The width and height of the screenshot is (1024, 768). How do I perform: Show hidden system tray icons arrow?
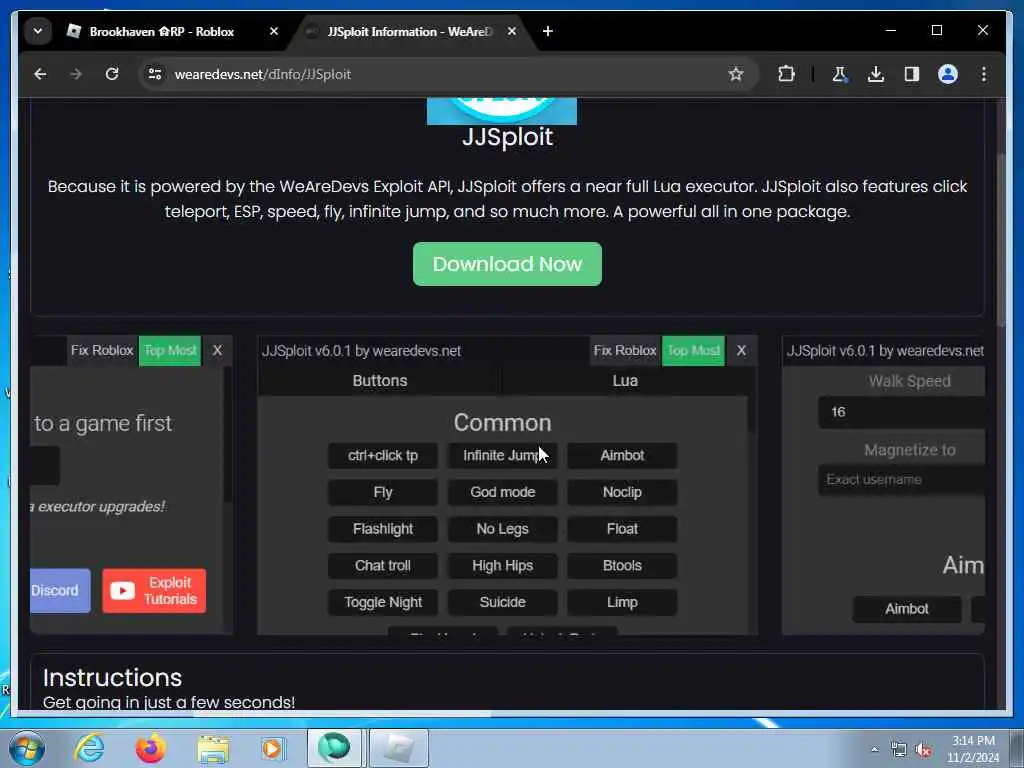[874, 750]
